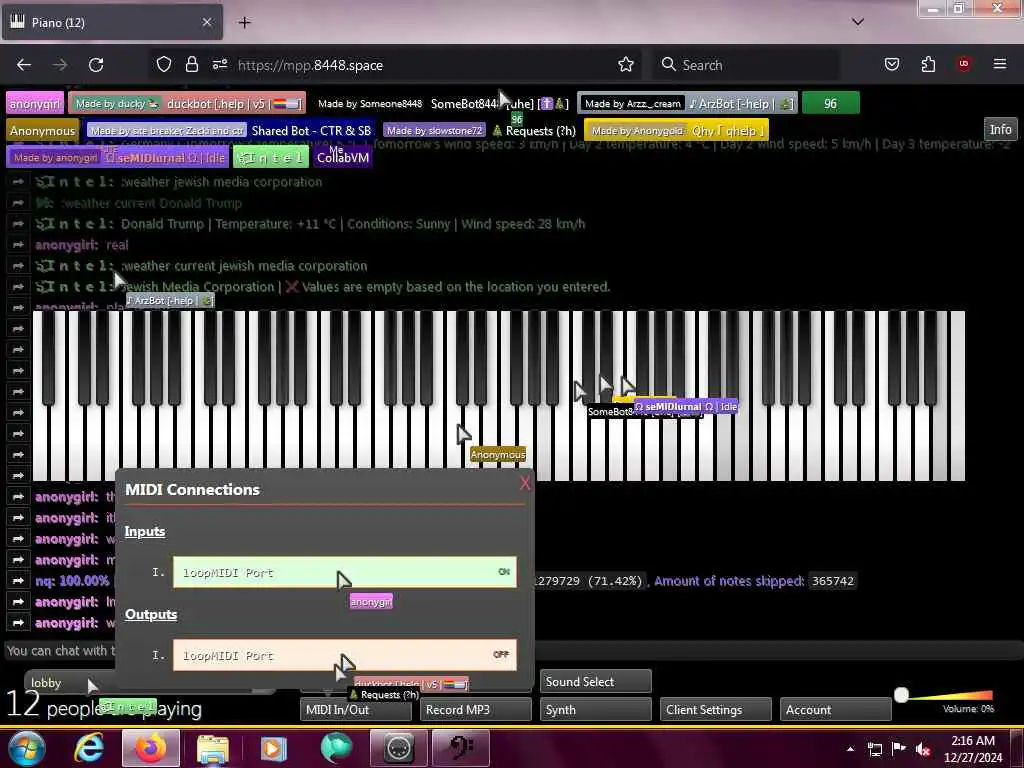The image size is (1024, 768).
Task: Launch Internet Explorer from taskbar
Action: click(x=89, y=748)
